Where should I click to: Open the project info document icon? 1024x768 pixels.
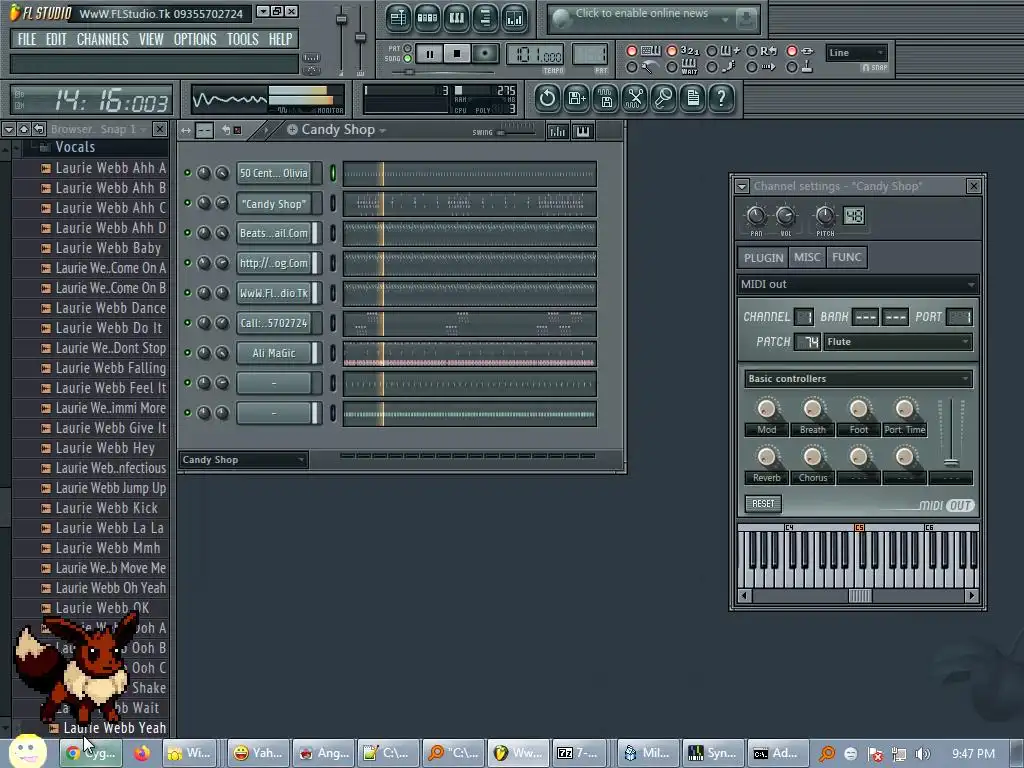[x=693, y=99]
